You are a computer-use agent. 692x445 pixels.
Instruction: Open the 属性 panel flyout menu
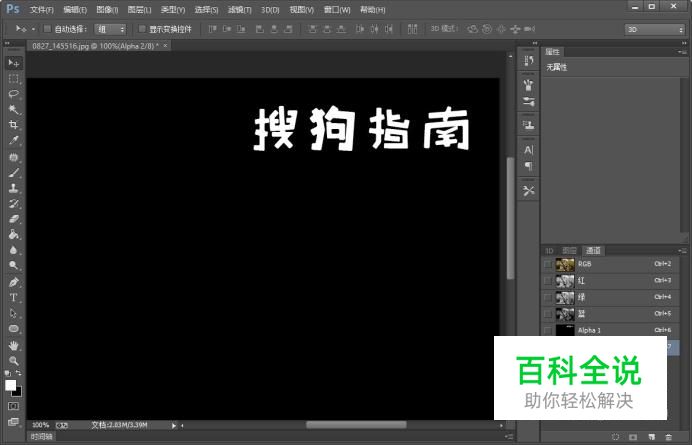682,52
